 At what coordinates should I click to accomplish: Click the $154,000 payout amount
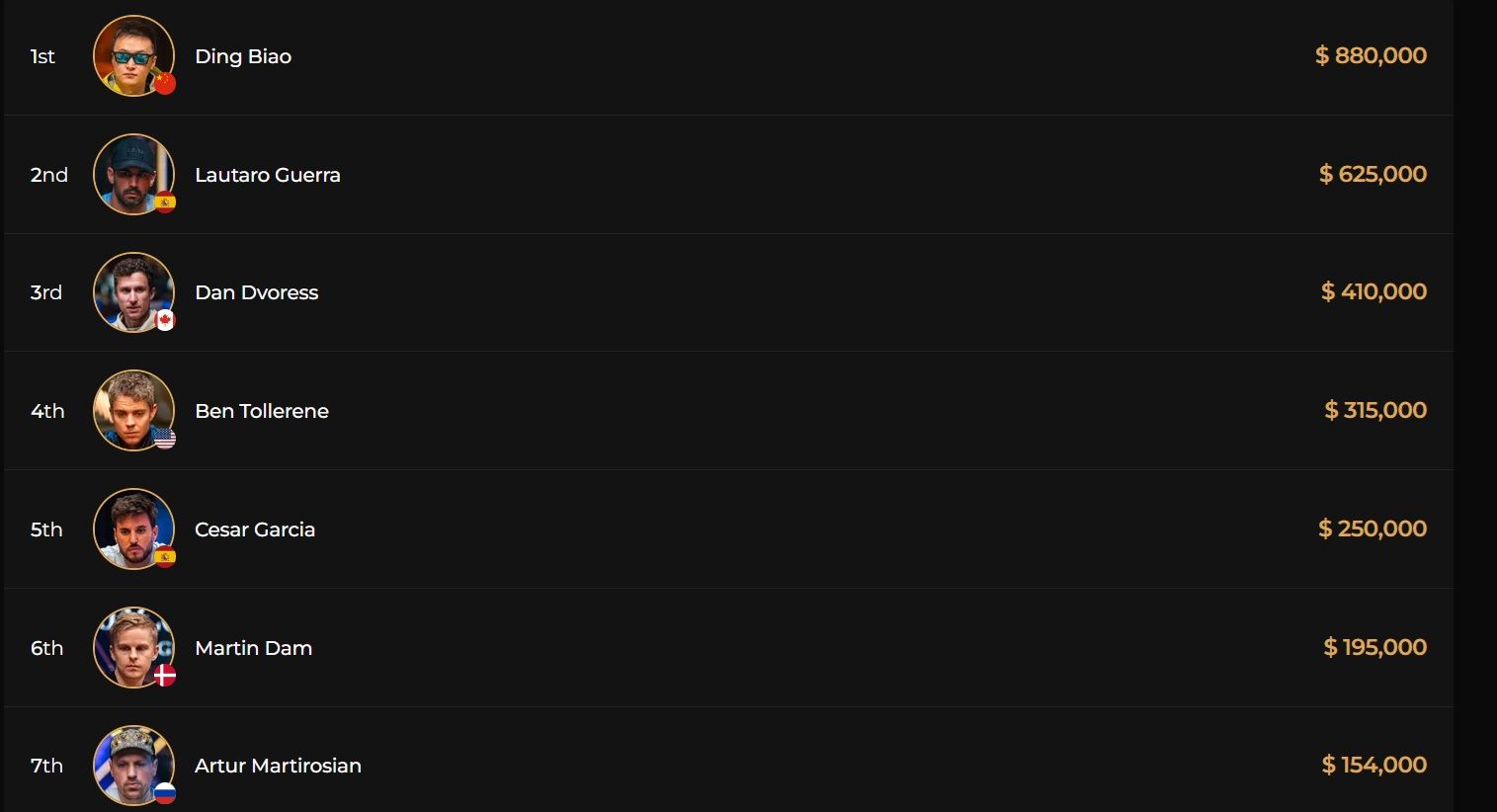coord(1373,765)
